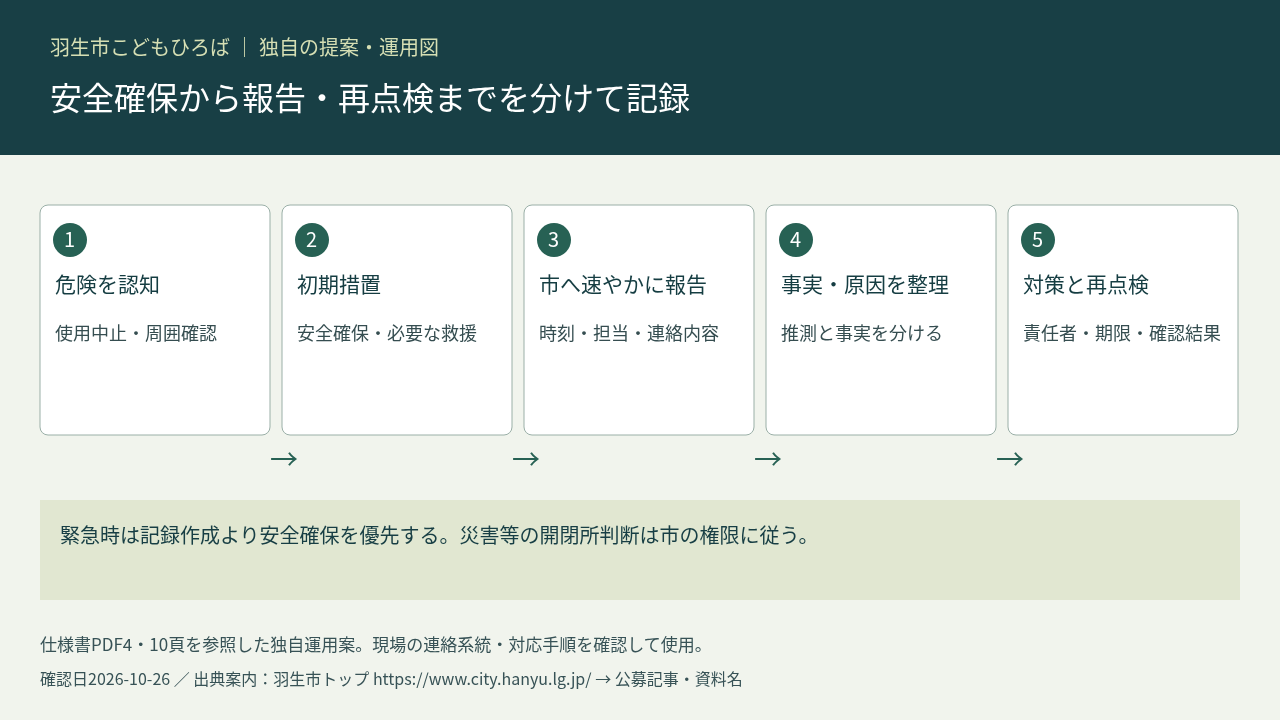Open the https://www.city.hanyu.lg.jp/ URL

[482, 679]
